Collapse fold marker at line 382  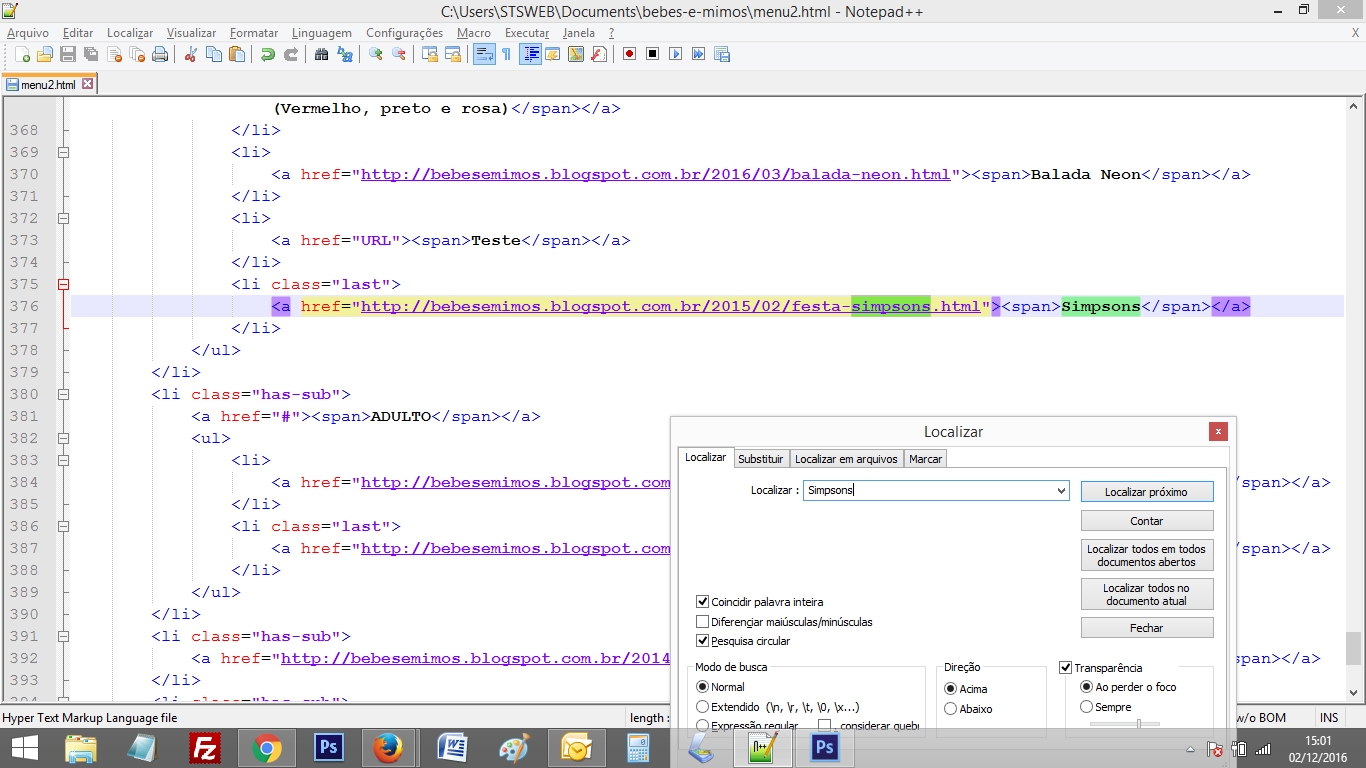coord(64,438)
